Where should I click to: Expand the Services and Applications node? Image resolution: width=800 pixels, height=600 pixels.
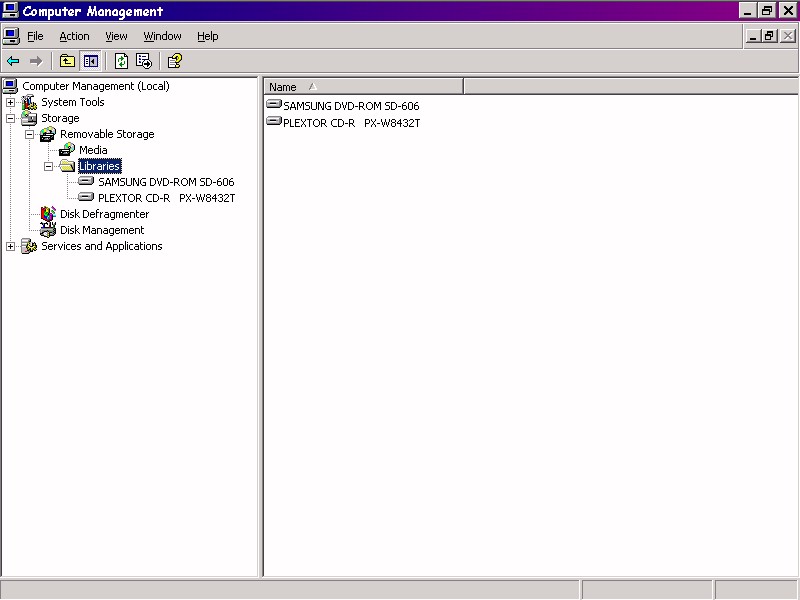pyautogui.click(x=10, y=246)
